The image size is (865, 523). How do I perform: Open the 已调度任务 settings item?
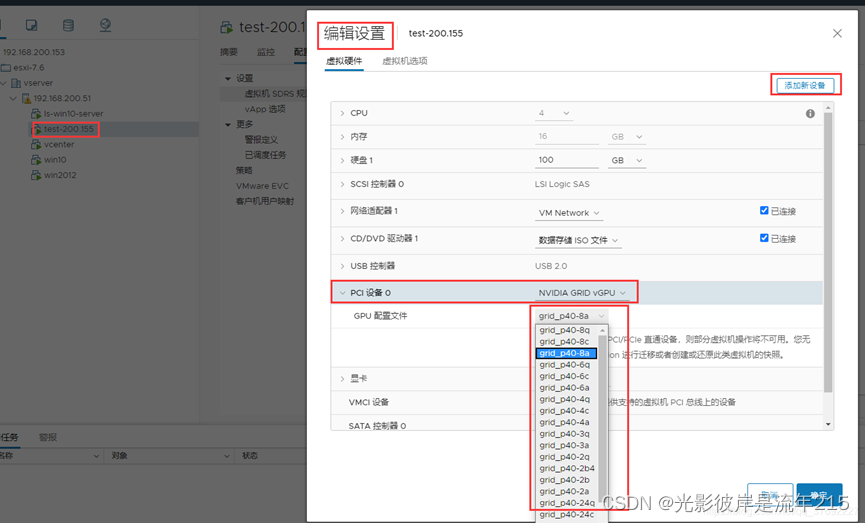point(265,155)
